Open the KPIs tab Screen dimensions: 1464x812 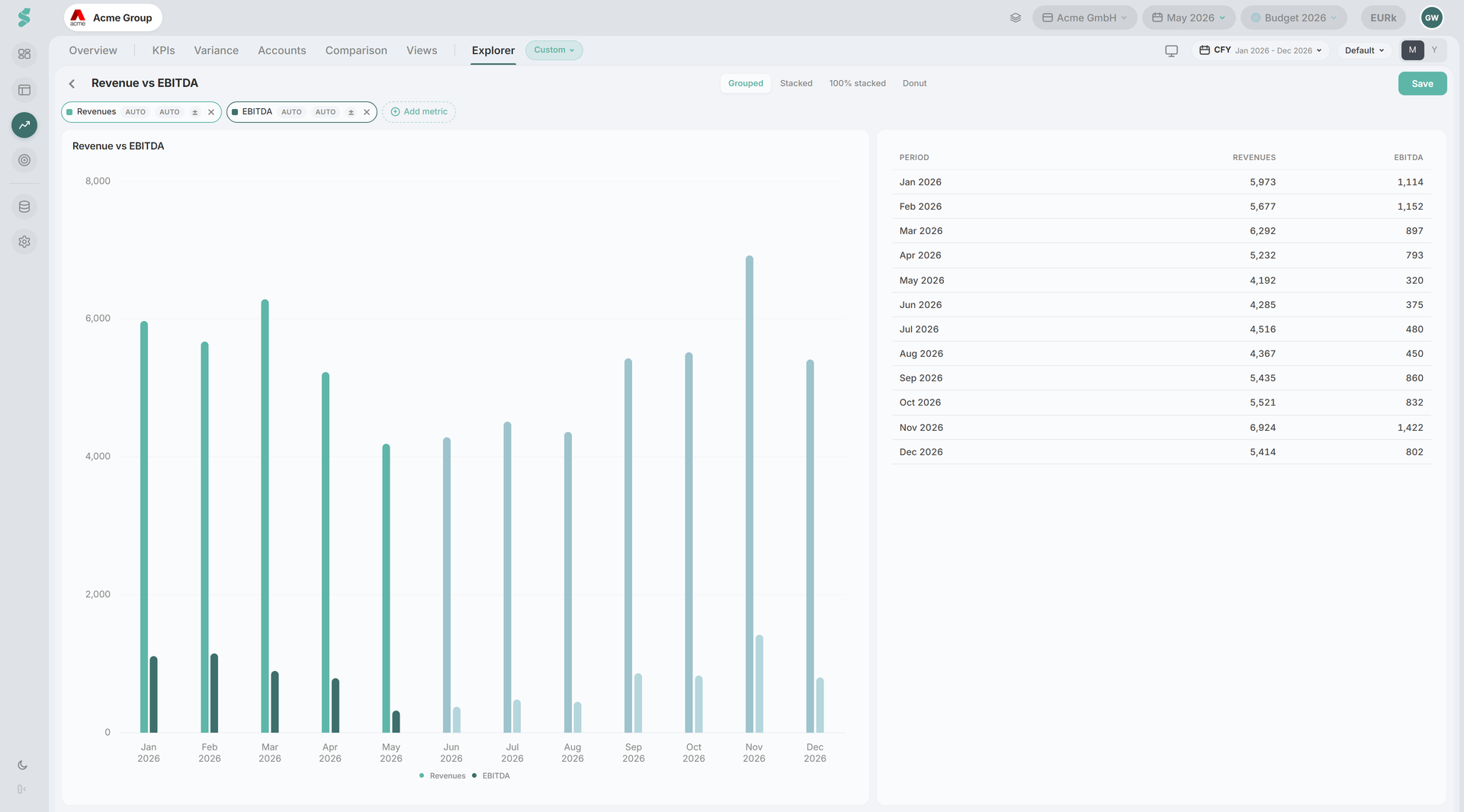pyautogui.click(x=163, y=50)
